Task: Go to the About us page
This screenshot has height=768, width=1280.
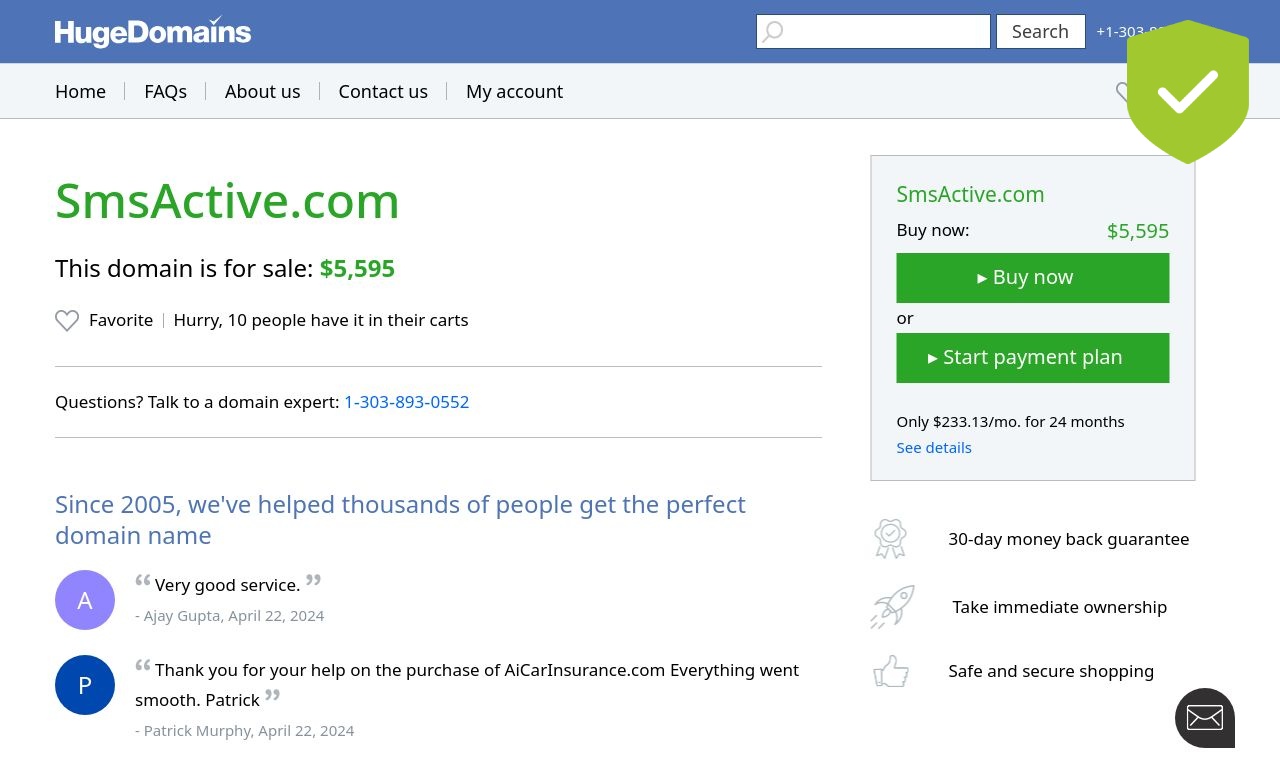Action: click(x=262, y=91)
